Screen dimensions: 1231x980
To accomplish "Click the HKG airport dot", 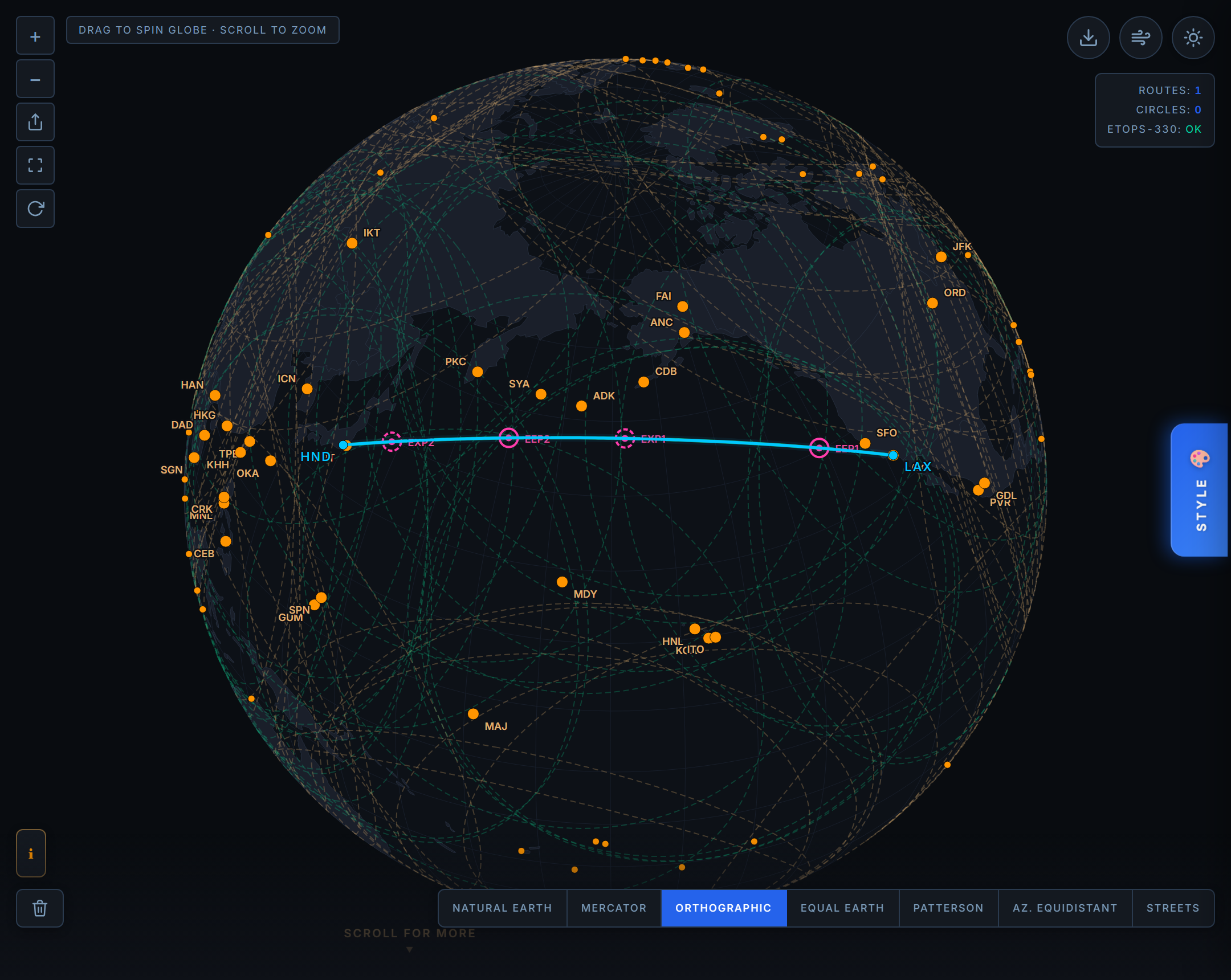I will pyautogui.click(x=227, y=426).
